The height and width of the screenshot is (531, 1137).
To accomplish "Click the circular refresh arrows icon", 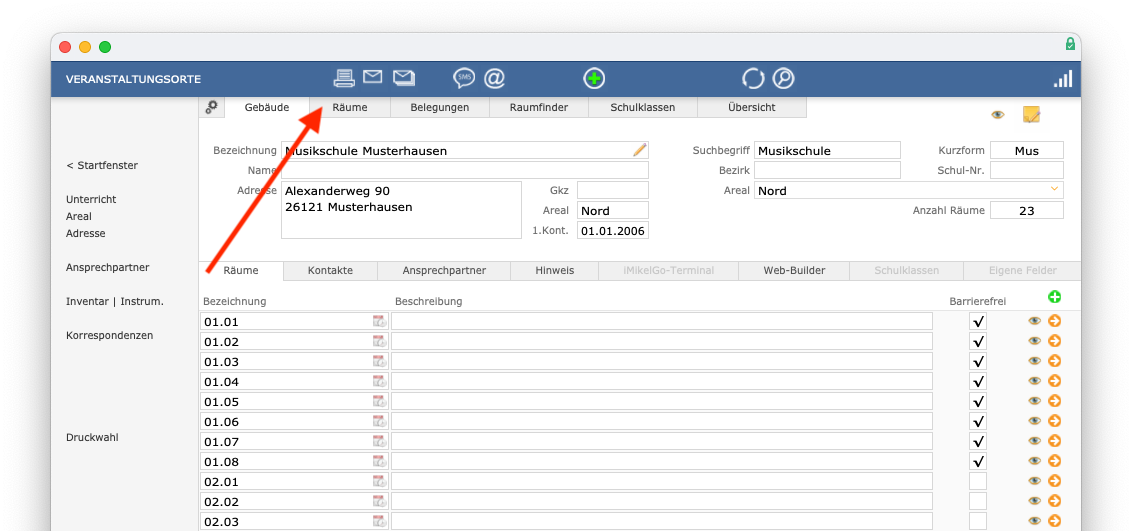I will click(x=753, y=78).
